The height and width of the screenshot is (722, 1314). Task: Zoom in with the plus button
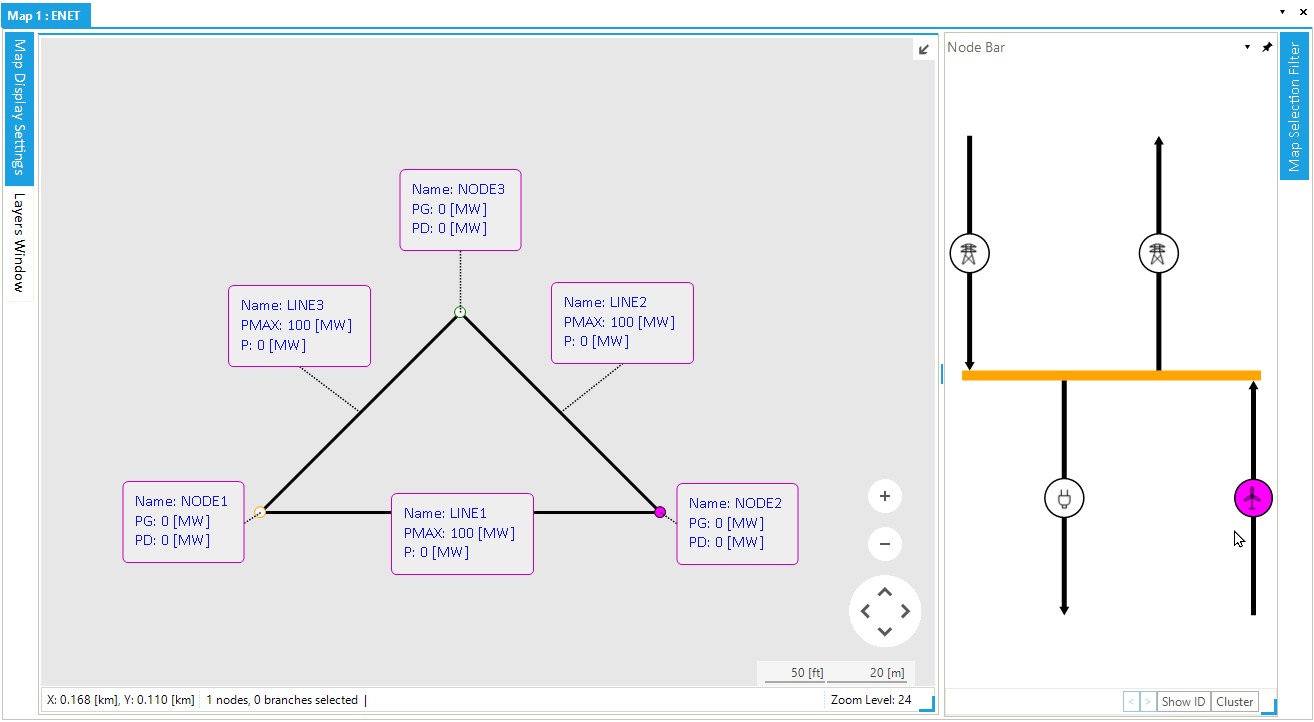point(885,496)
